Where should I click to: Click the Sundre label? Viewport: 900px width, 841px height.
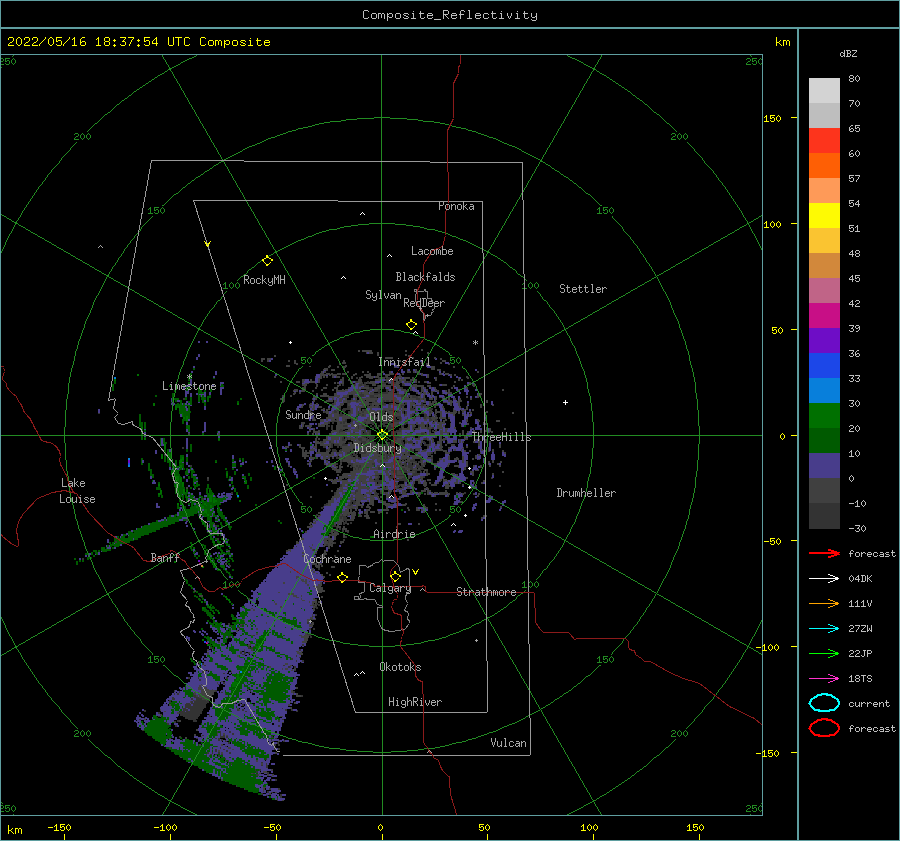pyautogui.click(x=304, y=414)
